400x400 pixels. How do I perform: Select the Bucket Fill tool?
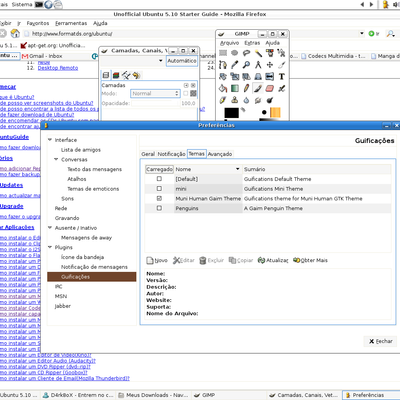pyautogui.click(x=223, y=88)
